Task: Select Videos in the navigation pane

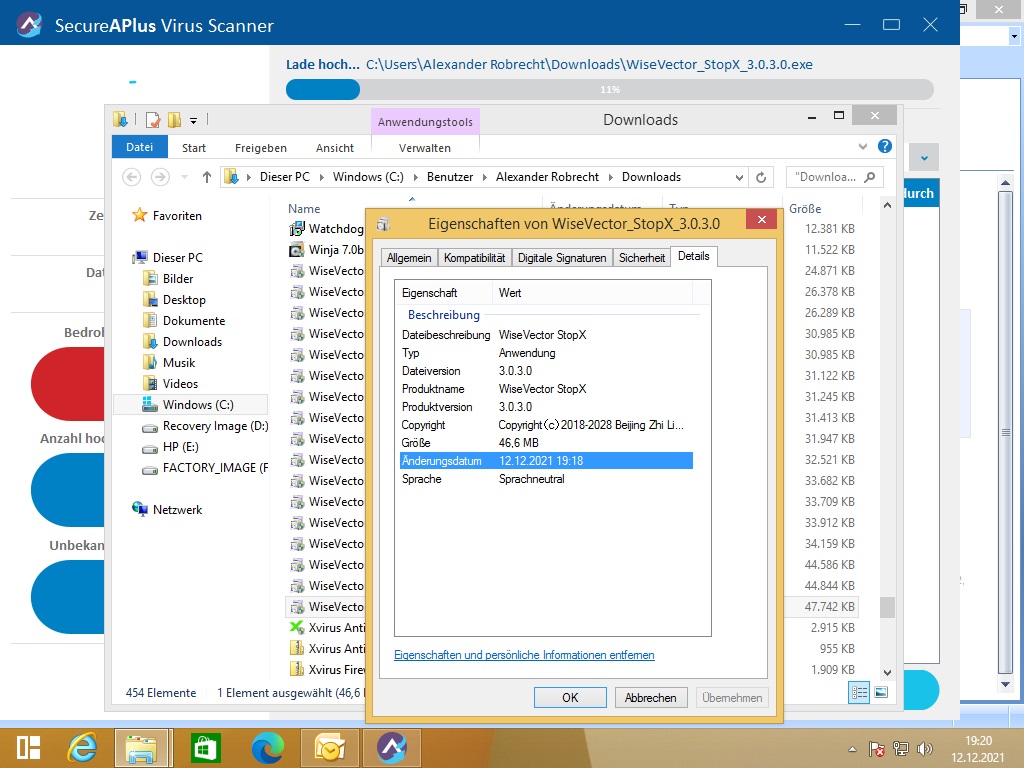Action: point(171,383)
